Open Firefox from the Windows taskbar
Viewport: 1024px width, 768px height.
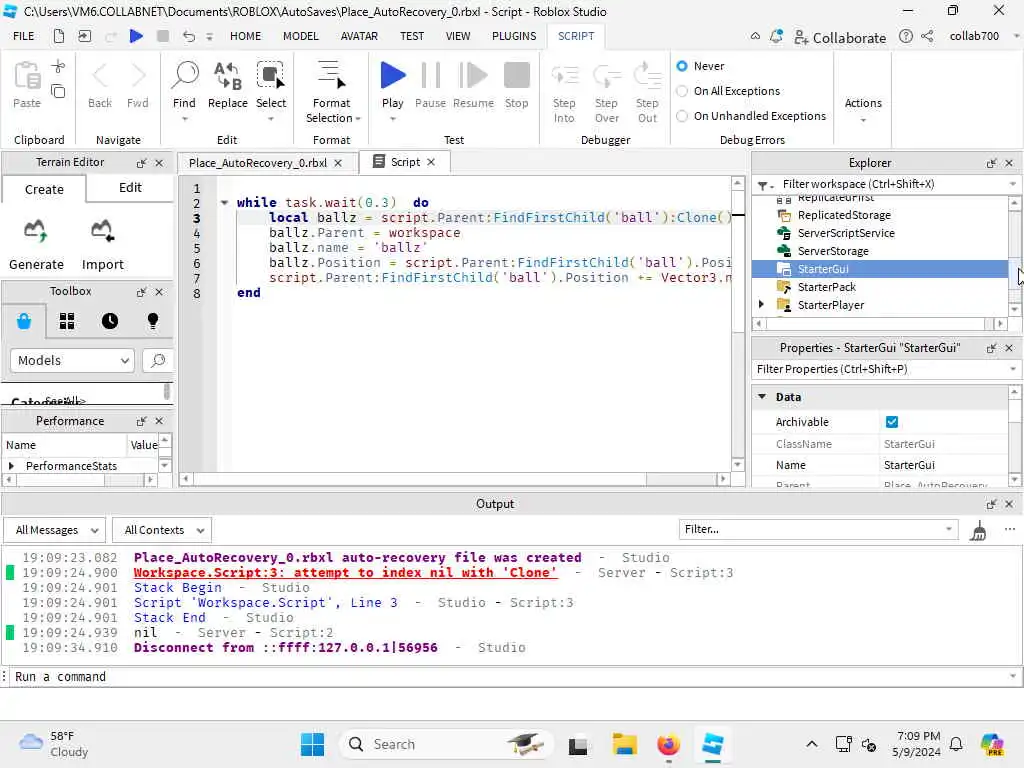(x=668, y=744)
